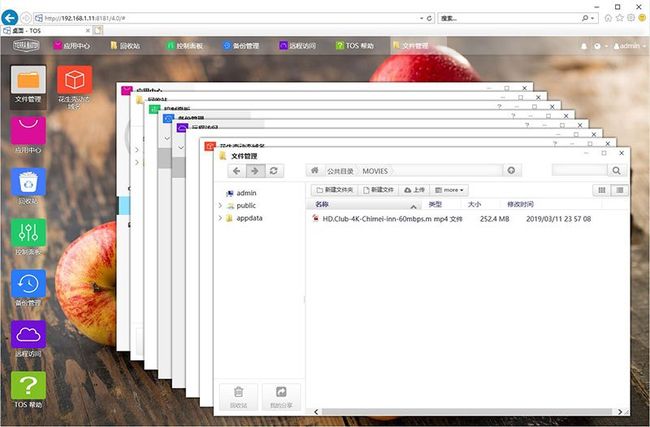The image size is (650, 427).
Task: Switch to 备份管理 in the TOS taskbar
Action: pos(241,46)
